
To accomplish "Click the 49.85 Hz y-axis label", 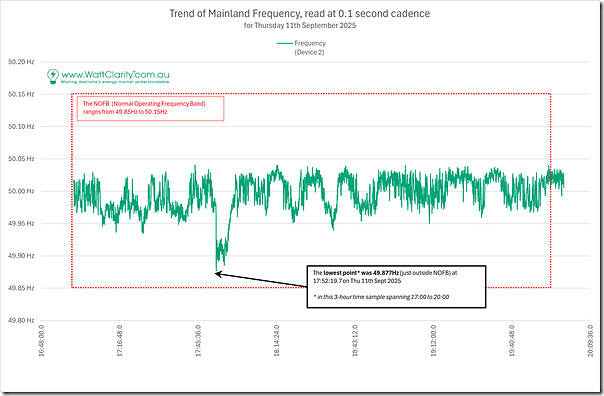I will (21, 288).
